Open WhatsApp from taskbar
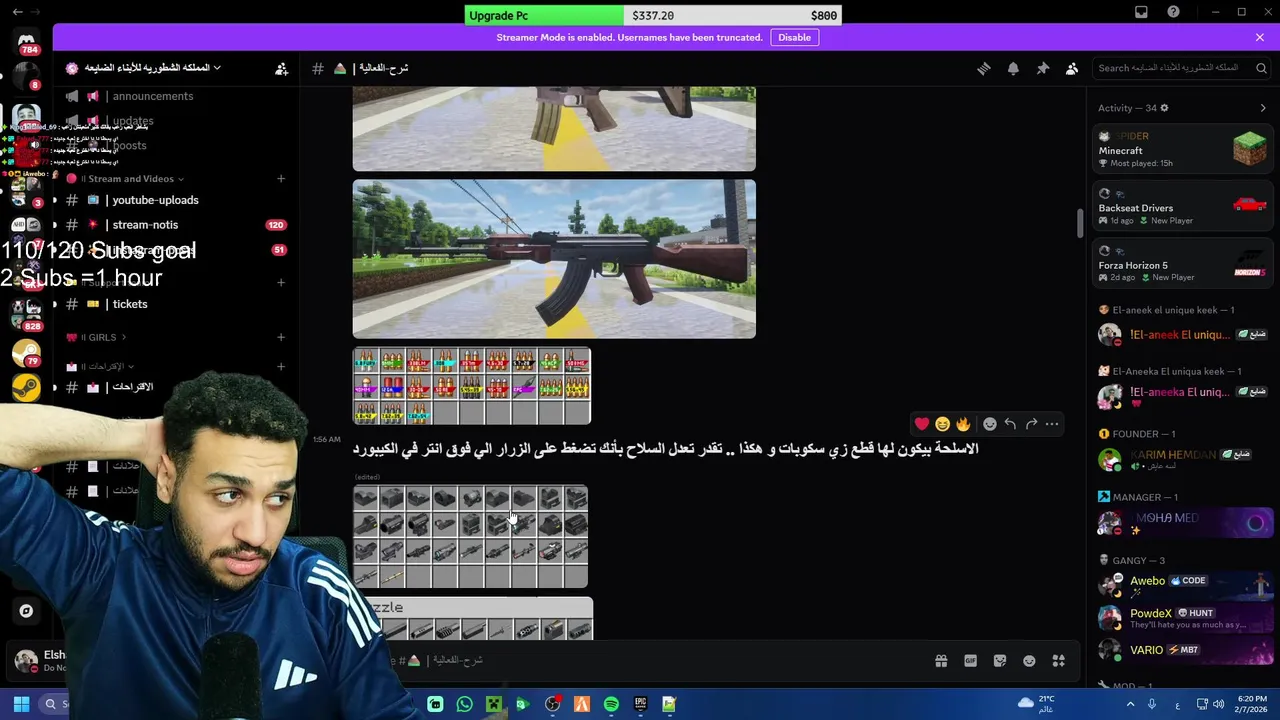This screenshot has height=720, width=1280. tap(464, 704)
